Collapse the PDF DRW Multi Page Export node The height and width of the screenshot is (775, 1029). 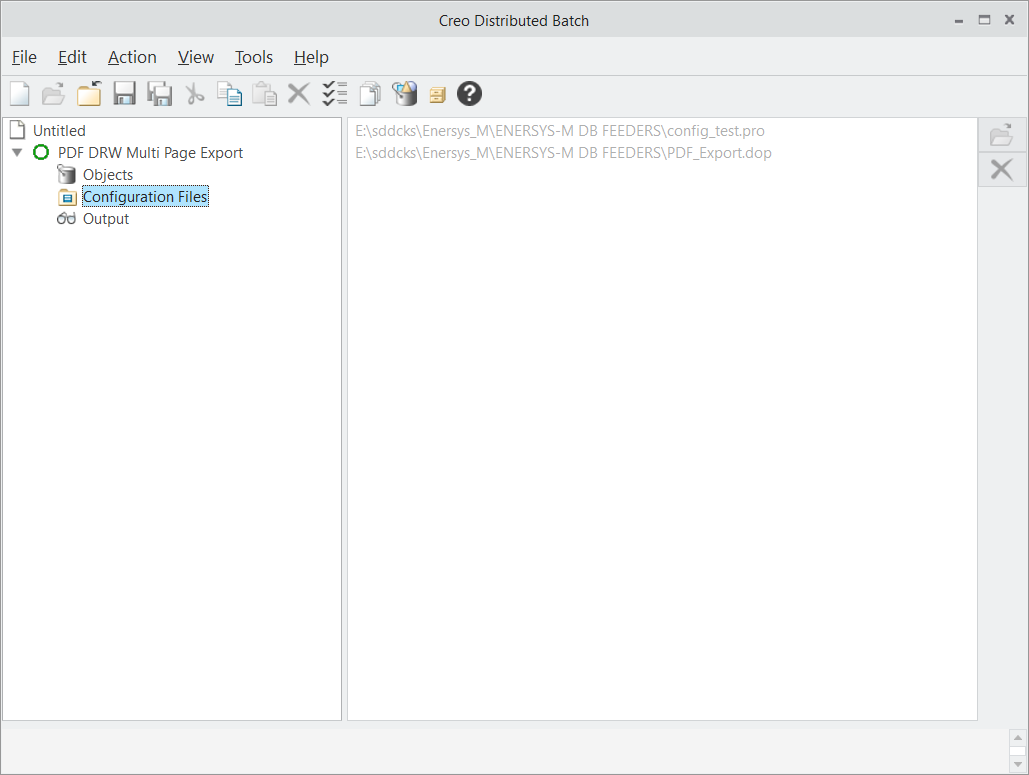tap(17, 152)
